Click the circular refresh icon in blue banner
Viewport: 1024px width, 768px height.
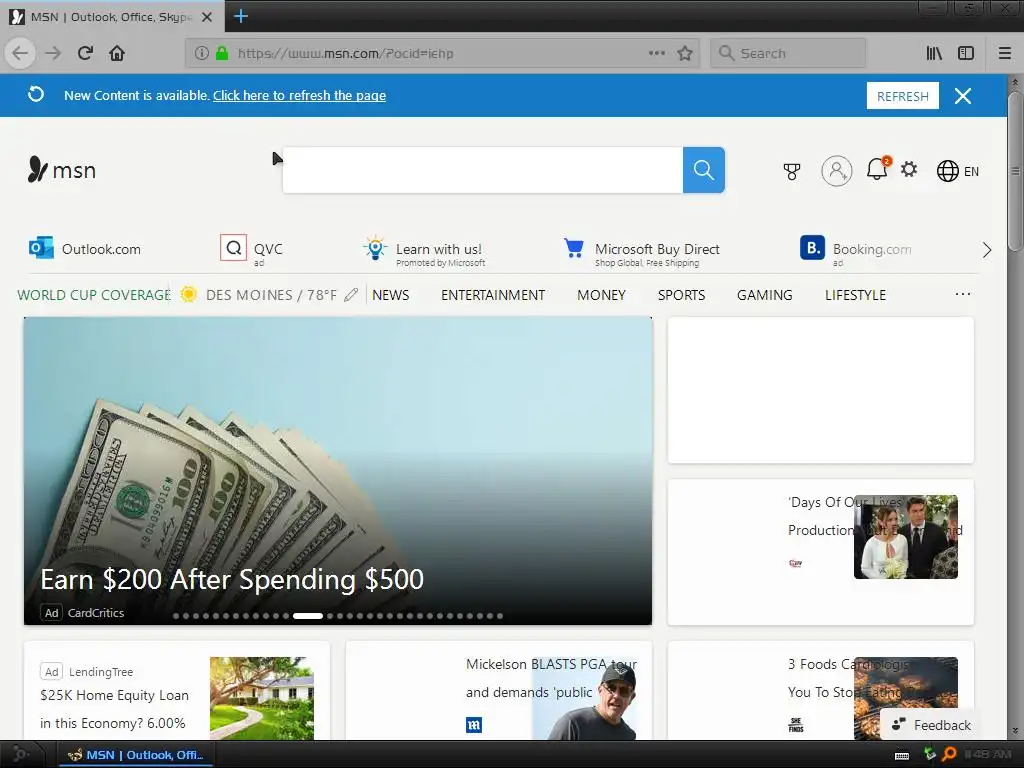click(36, 95)
